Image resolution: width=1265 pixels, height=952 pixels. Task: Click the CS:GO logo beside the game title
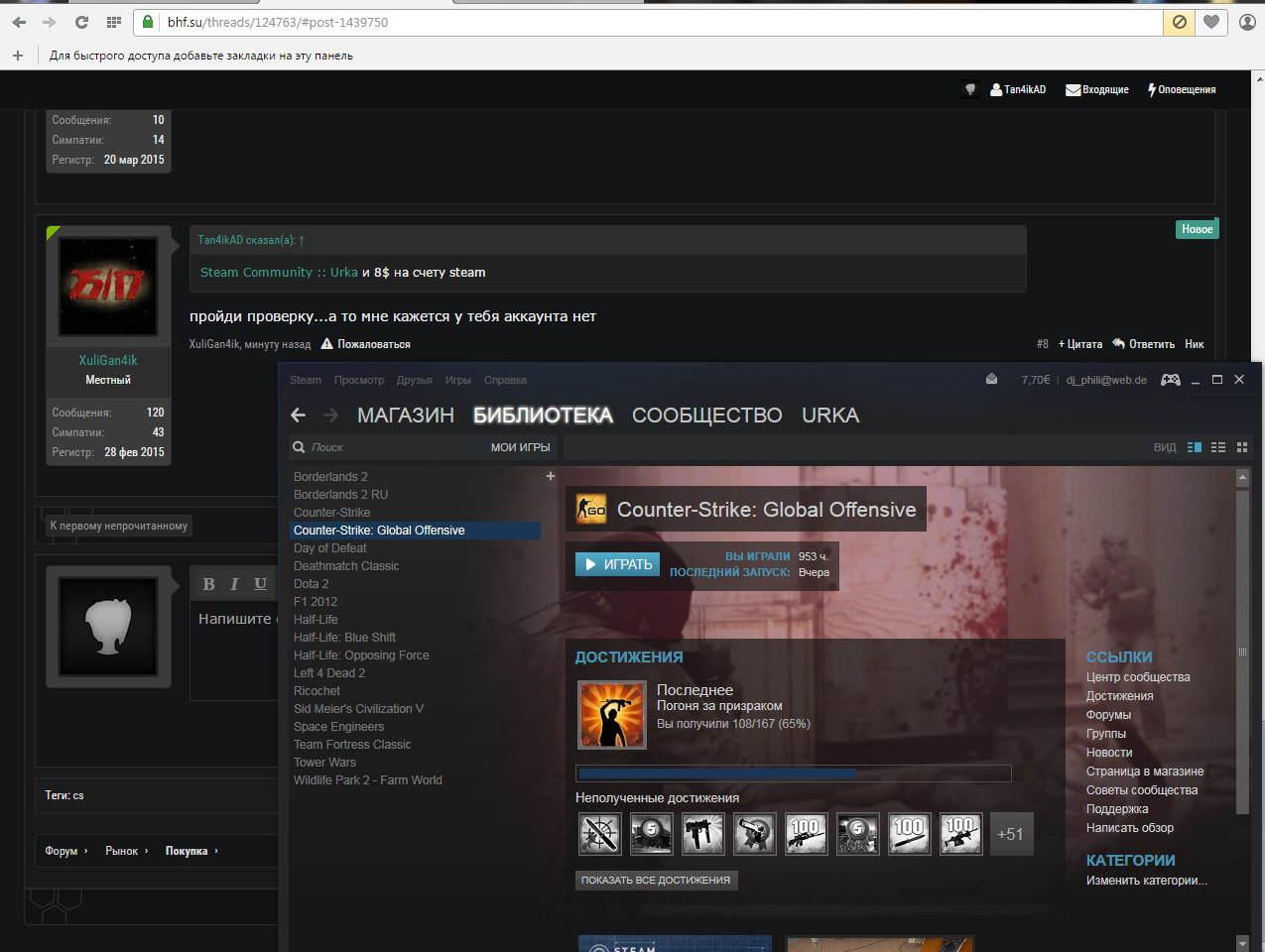point(591,510)
